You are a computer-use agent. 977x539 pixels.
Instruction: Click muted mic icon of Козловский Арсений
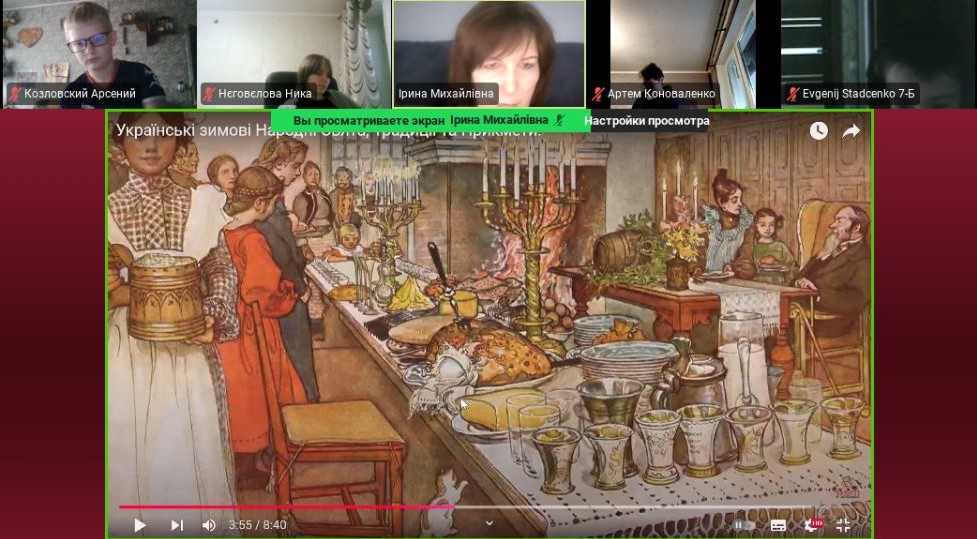point(14,94)
